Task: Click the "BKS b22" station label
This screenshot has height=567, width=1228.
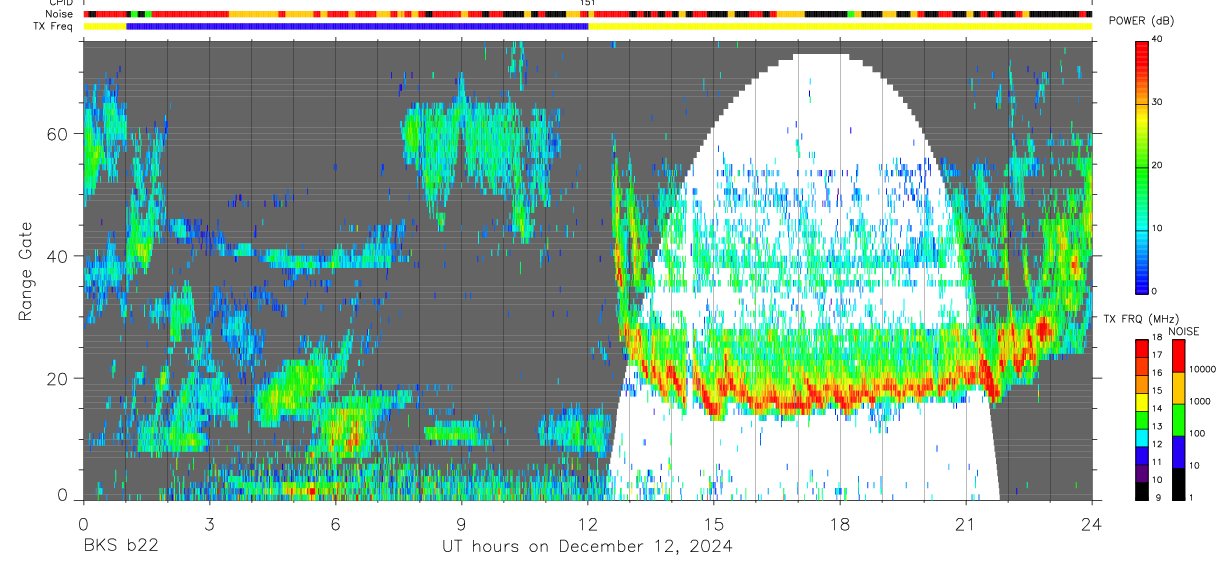Action: pyautogui.click(x=120, y=546)
